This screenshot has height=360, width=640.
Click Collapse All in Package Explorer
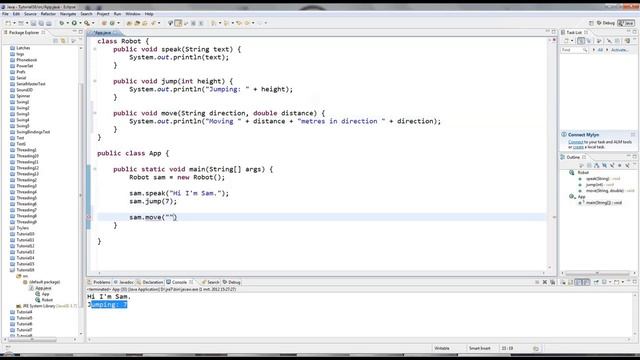pos(56,41)
